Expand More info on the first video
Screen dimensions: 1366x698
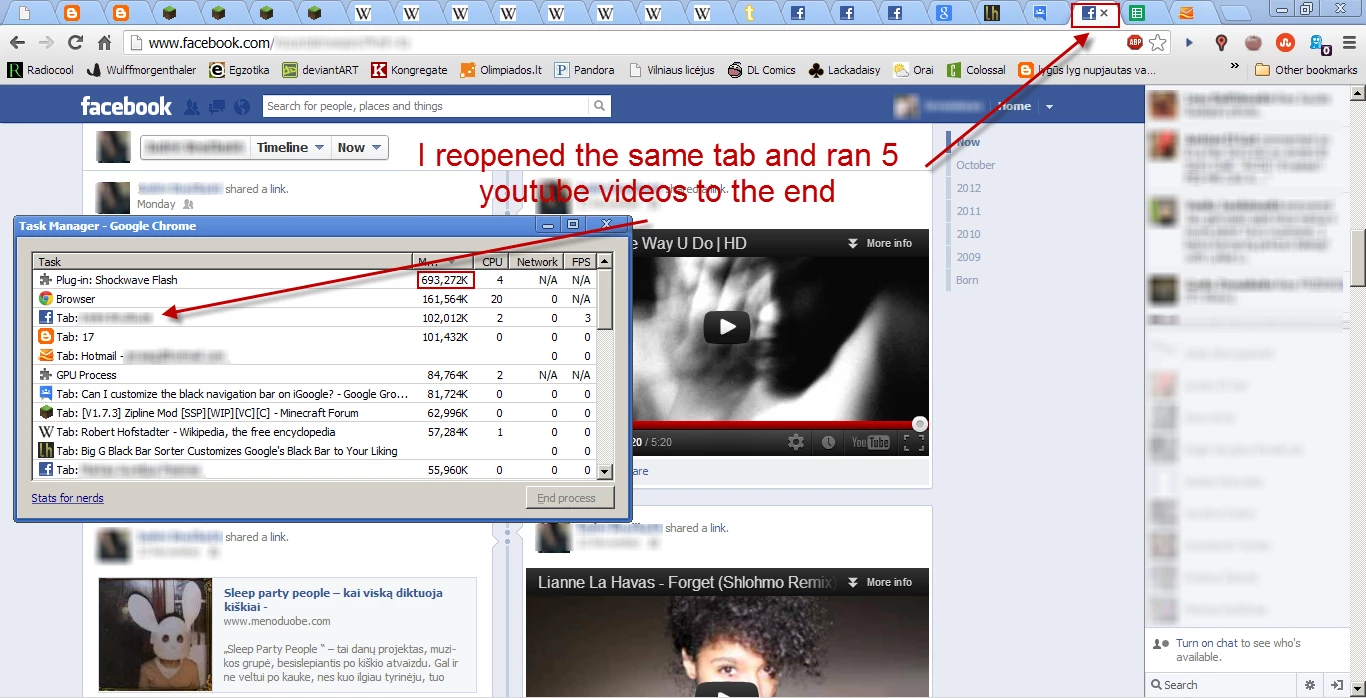pos(880,243)
